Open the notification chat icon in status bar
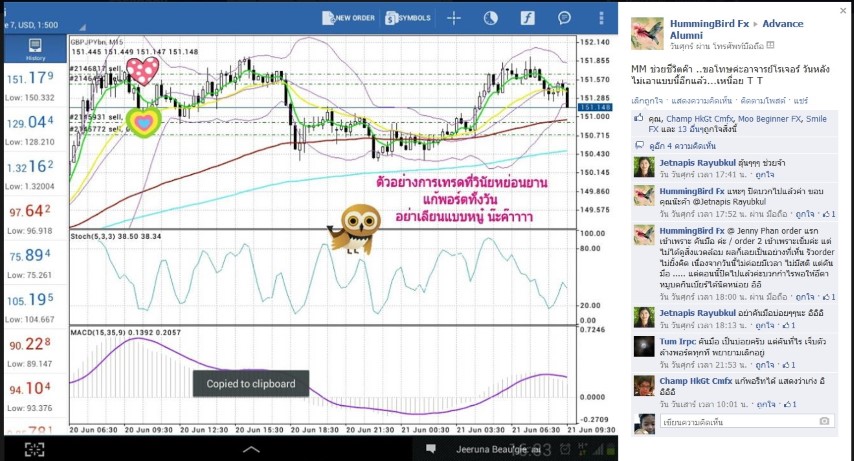Viewport: 854px width, 461px height. [x=431, y=449]
